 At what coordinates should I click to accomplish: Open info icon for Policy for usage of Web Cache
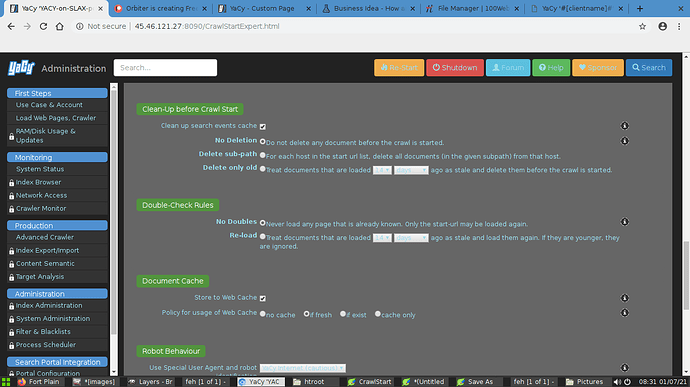[624, 313]
